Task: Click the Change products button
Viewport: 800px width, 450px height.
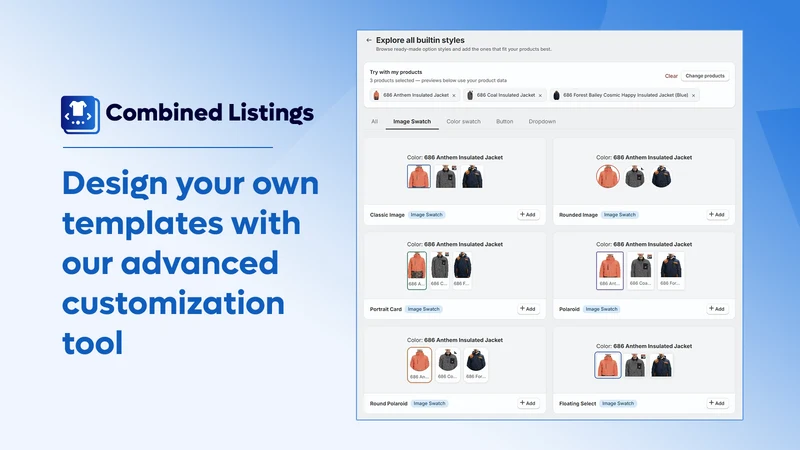Action: 705,76
